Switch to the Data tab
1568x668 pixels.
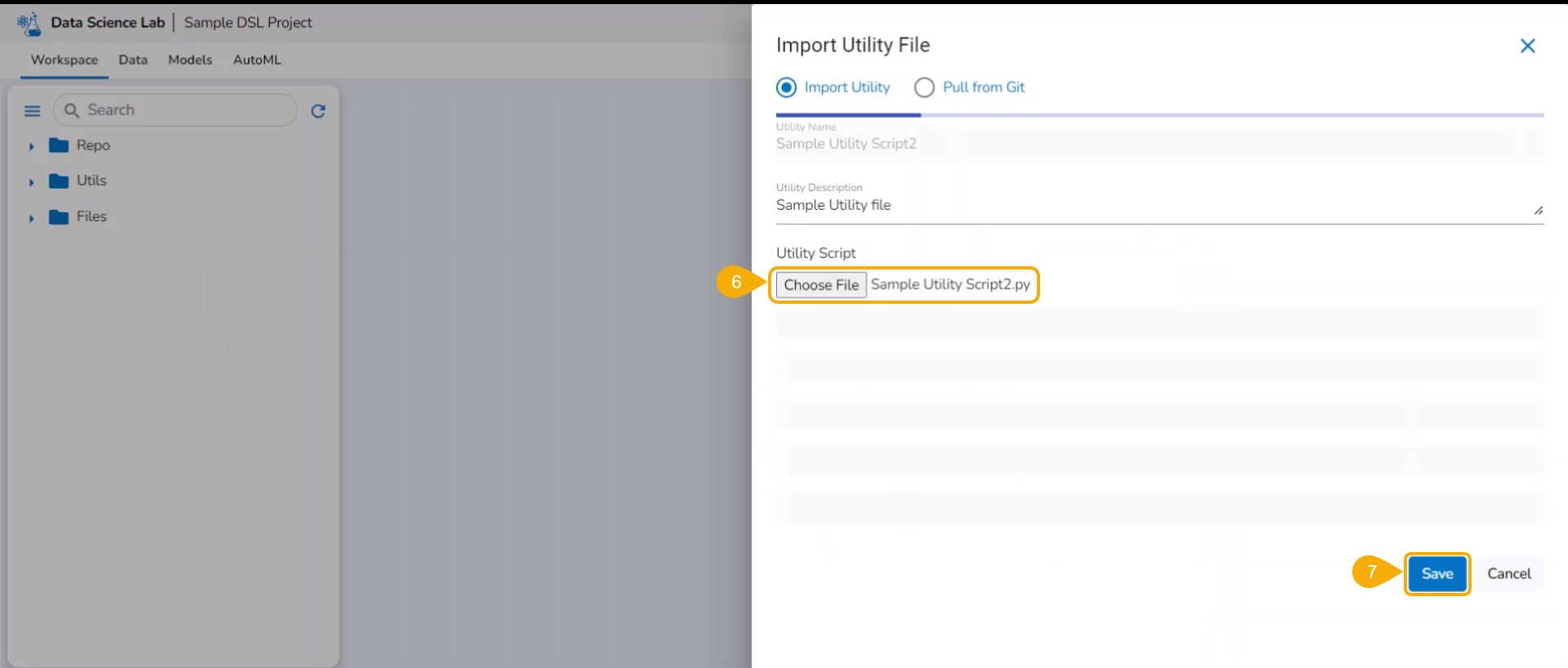pyautogui.click(x=133, y=60)
